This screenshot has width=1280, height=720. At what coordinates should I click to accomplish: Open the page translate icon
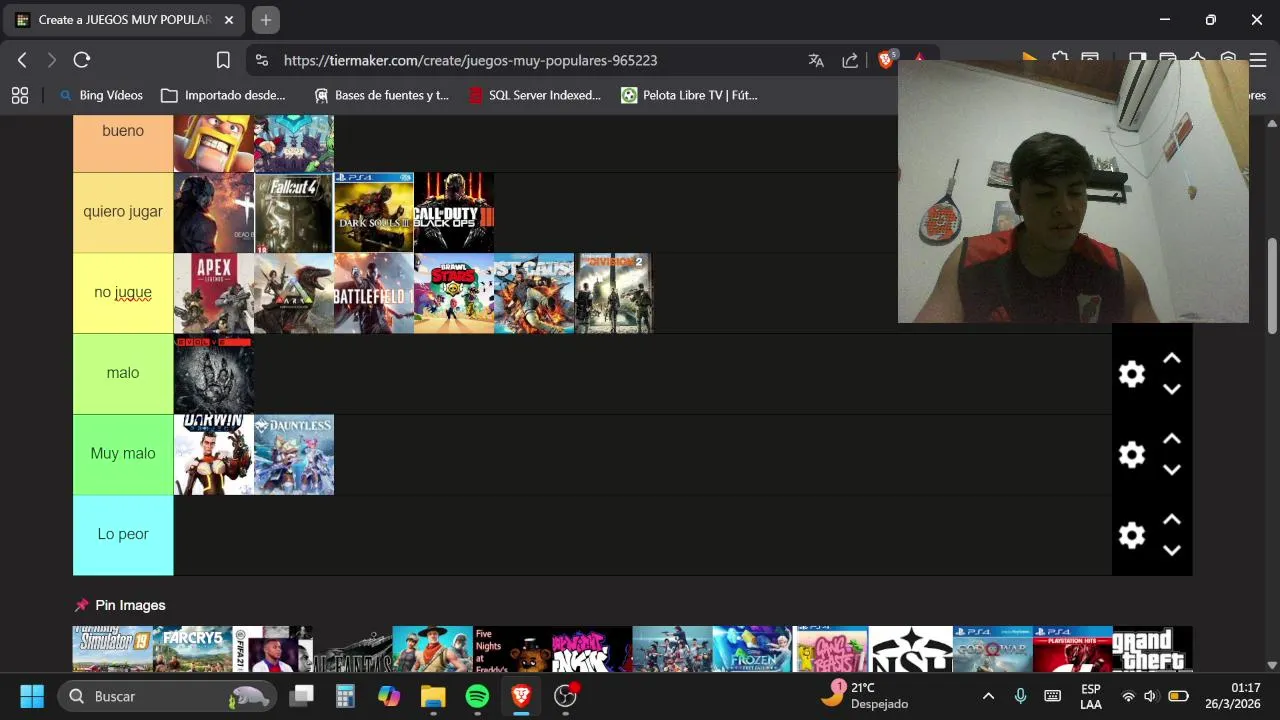coord(816,60)
